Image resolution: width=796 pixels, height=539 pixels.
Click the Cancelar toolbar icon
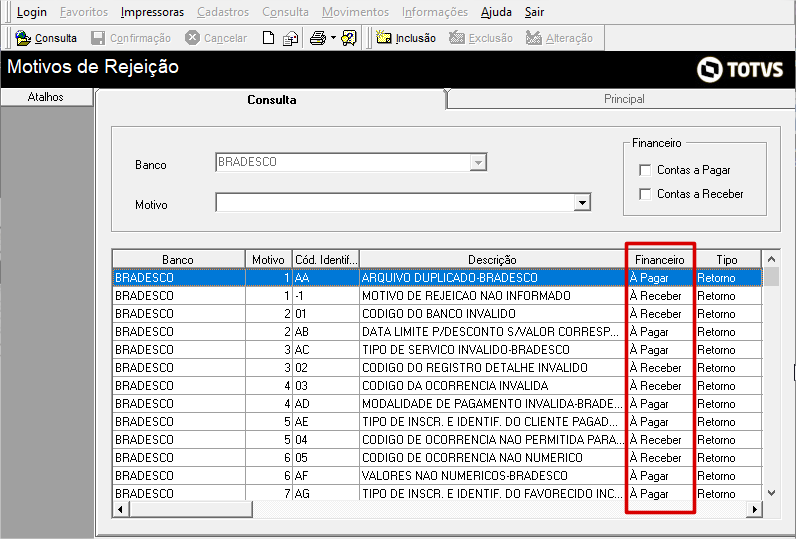pyautogui.click(x=192, y=38)
